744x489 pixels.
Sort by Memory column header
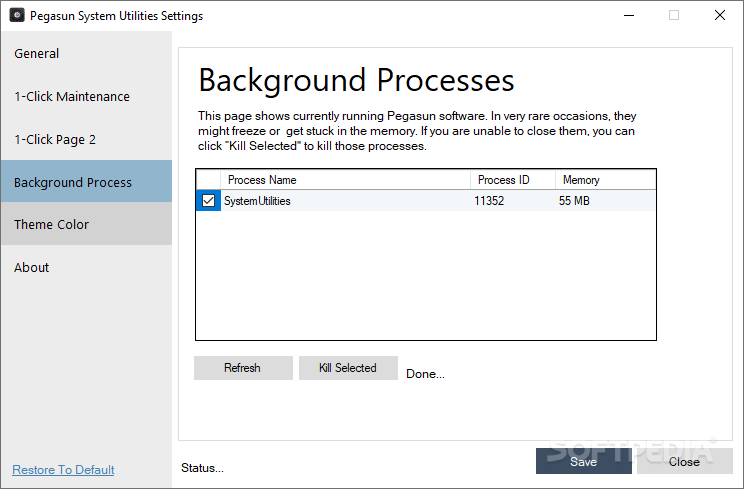tap(605, 180)
